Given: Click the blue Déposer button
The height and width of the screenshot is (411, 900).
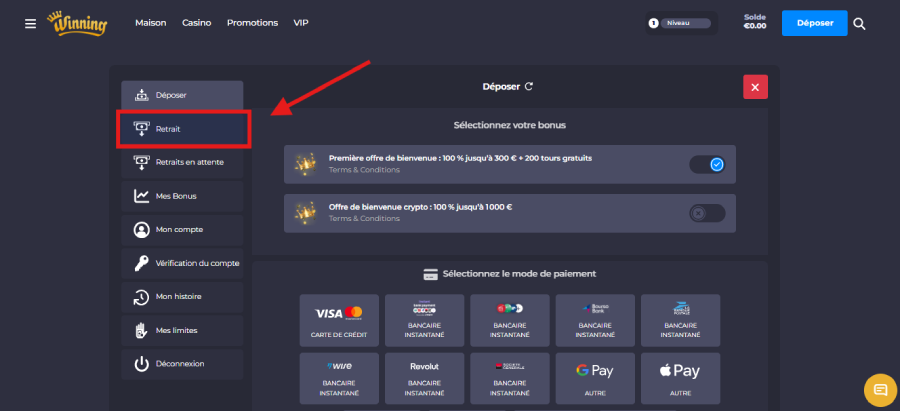Looking at the screenshot, I should [814, 23].
